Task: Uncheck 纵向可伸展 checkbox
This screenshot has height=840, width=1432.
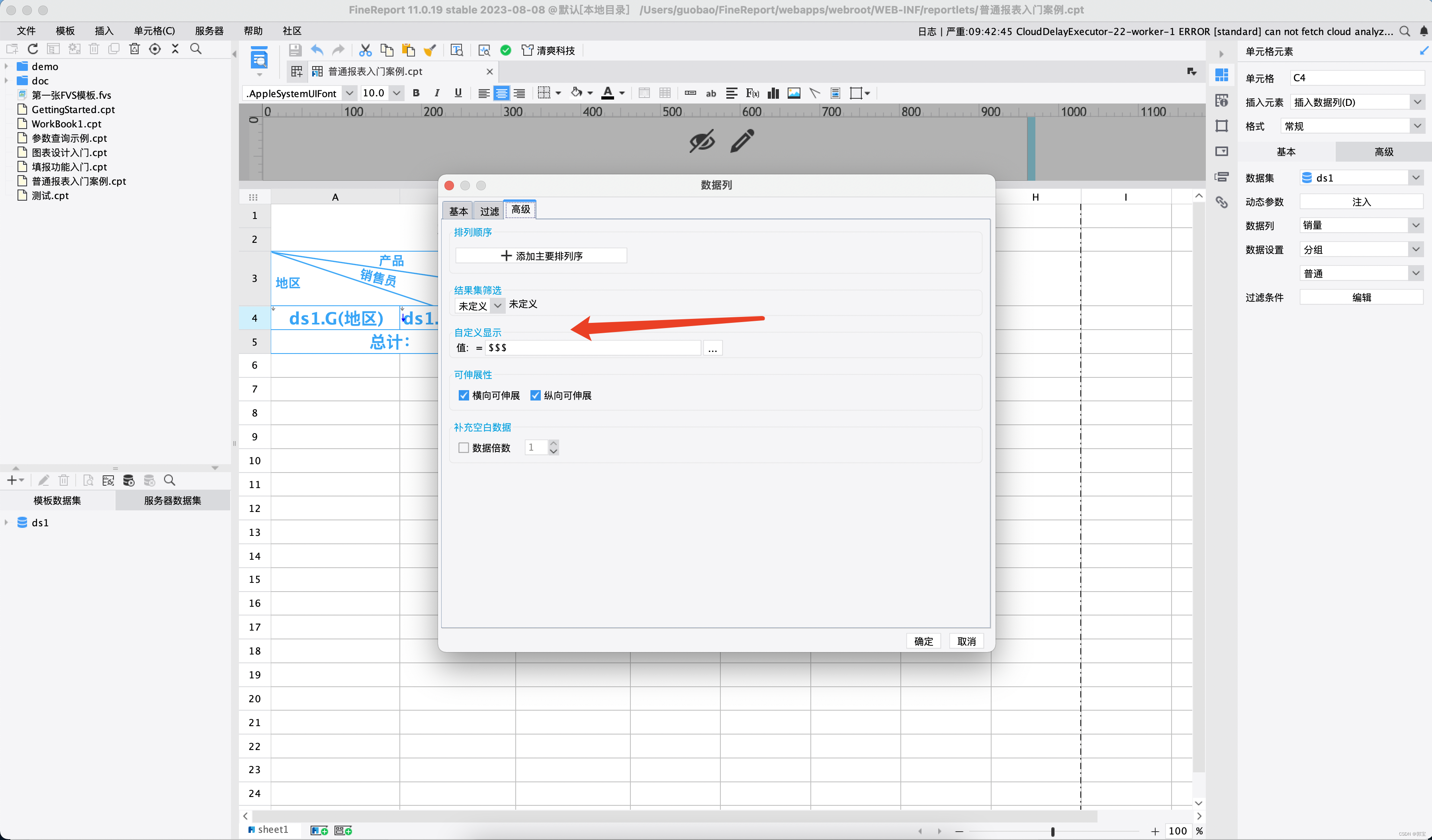Action: click(x=535, y=395)
